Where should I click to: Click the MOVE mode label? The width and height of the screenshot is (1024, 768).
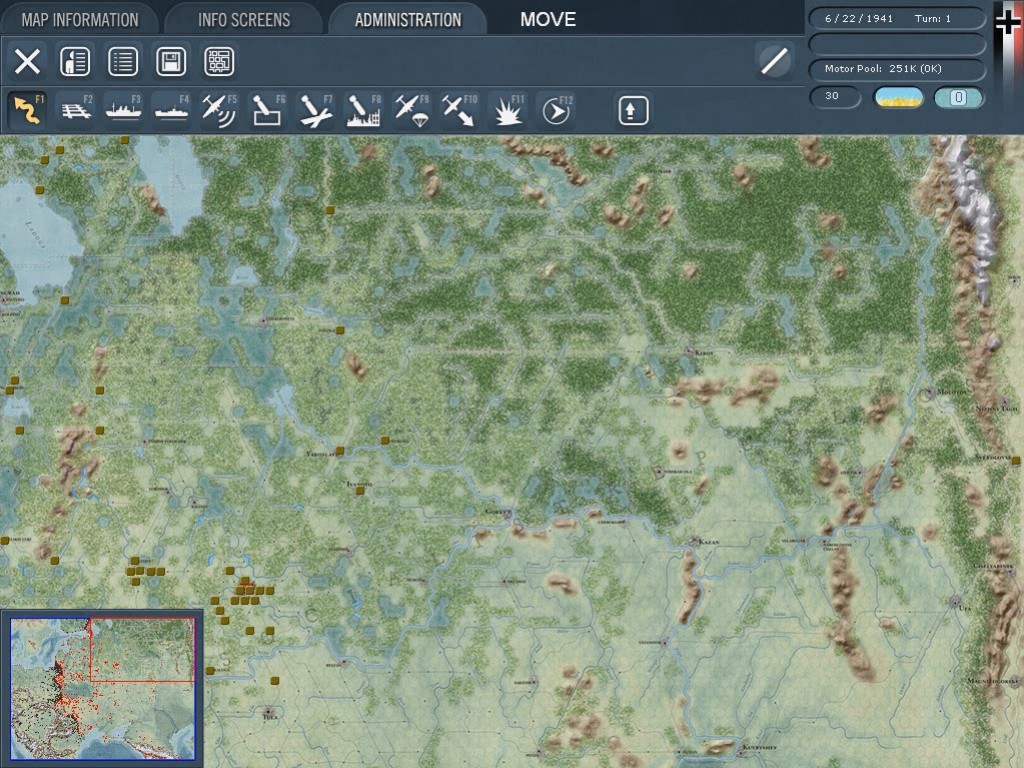(x=548, y=20)
